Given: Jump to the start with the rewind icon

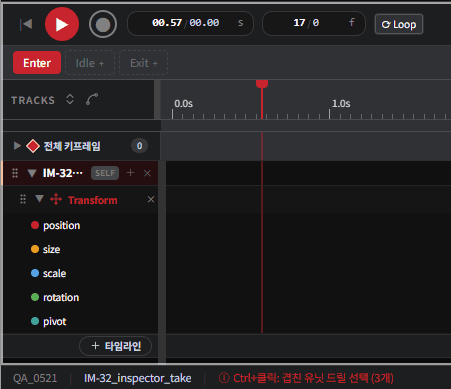Looking at the screenshot, I should (x=26, y=24).
